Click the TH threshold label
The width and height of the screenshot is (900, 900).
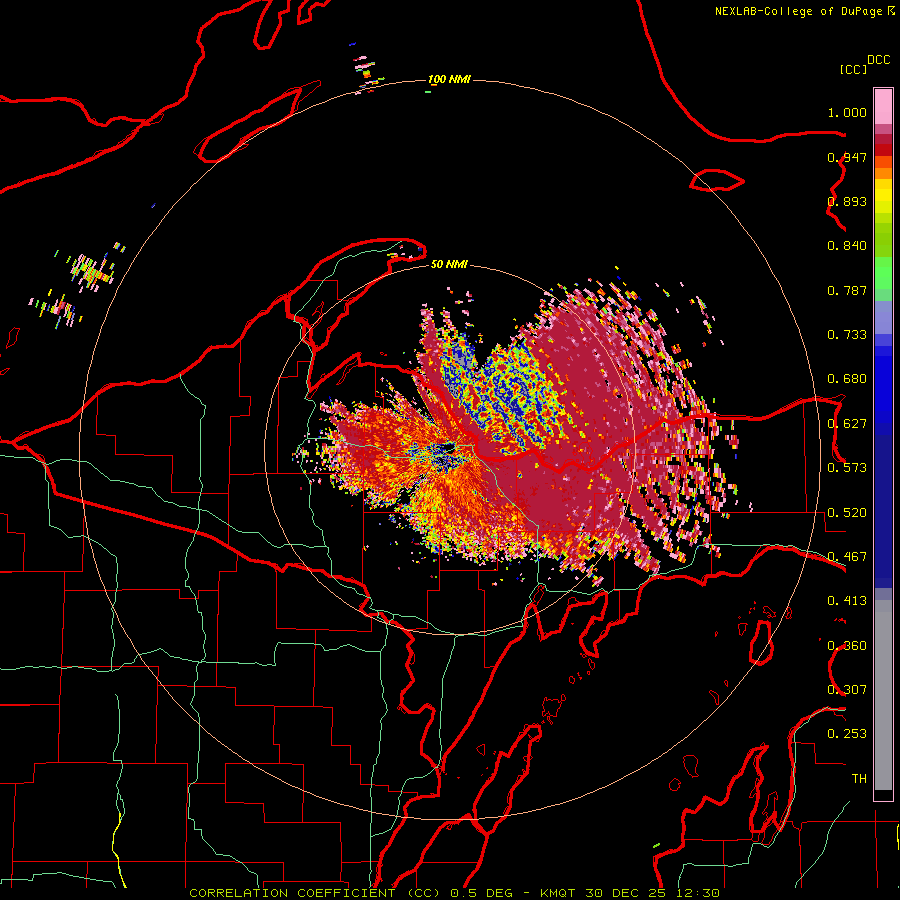pos(859,779)
